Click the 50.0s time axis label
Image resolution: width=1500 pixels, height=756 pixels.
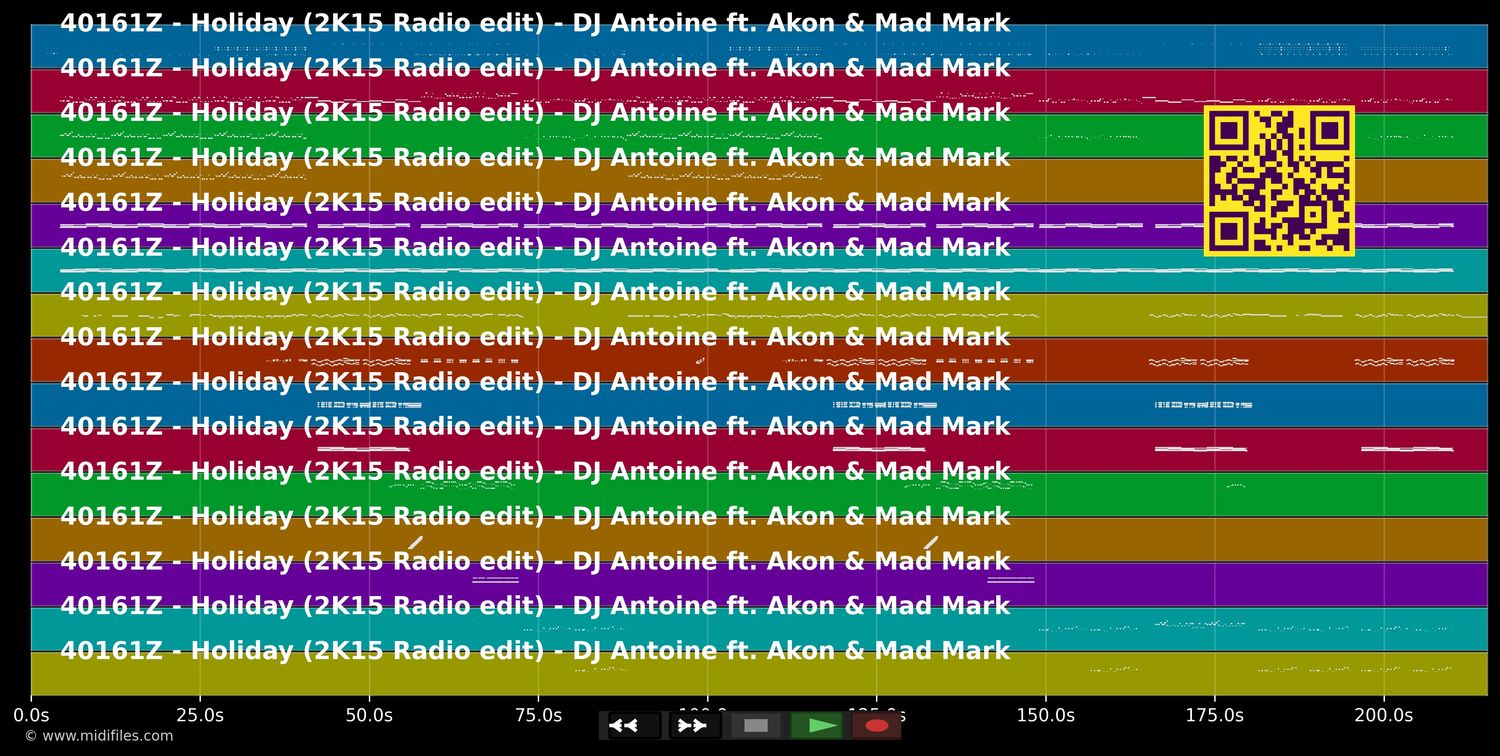[x=369, y=715]
